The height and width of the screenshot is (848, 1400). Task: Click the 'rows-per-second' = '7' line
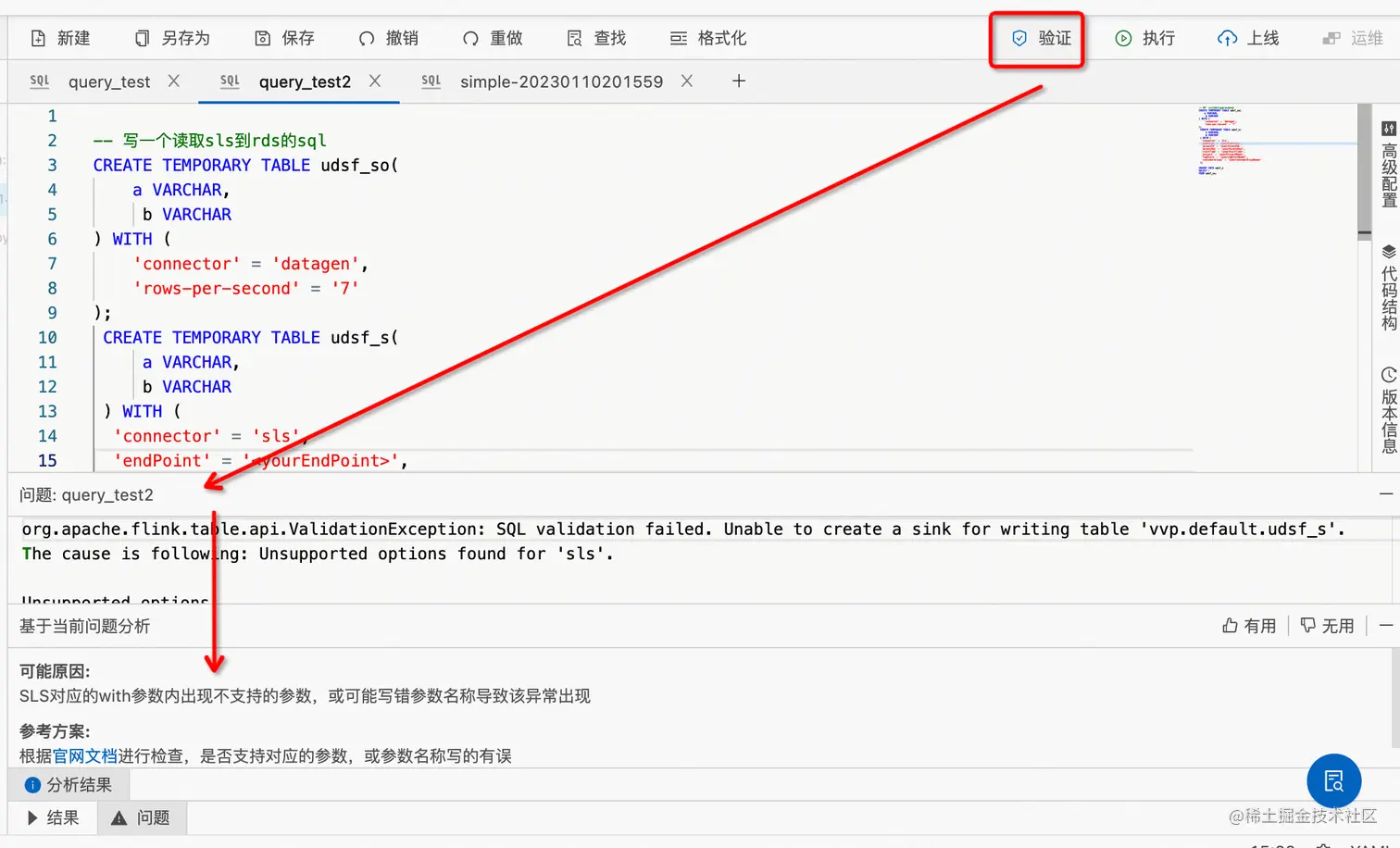(x=246, y=288)
